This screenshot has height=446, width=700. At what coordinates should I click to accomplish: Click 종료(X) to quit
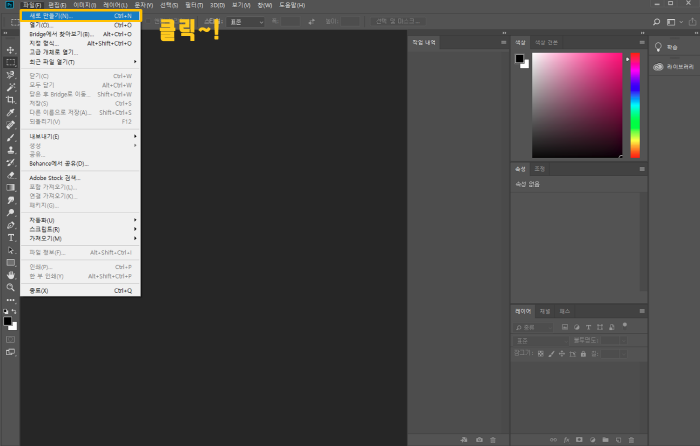[x=80, y=291]
